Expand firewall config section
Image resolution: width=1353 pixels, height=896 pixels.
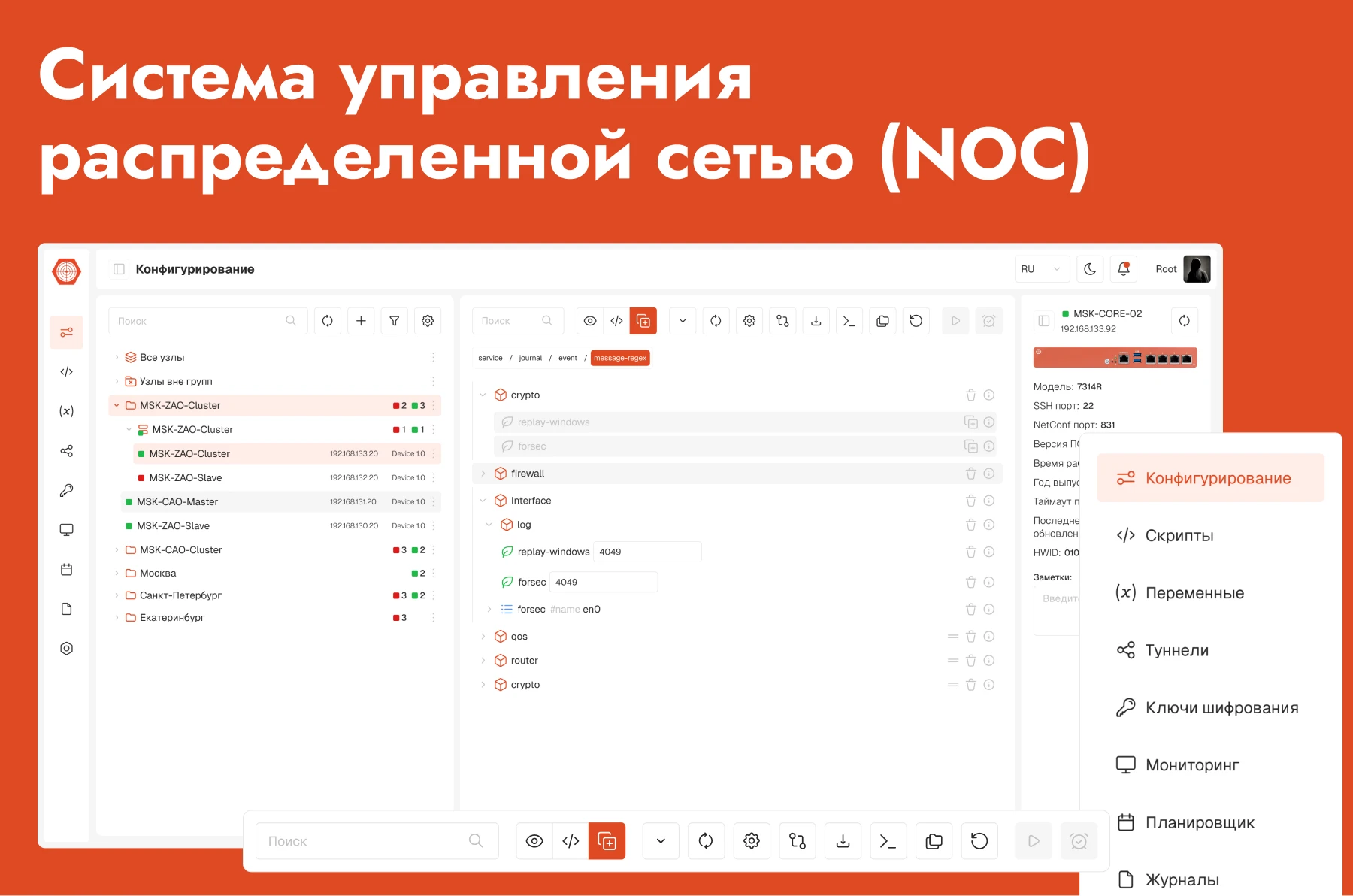483,474
